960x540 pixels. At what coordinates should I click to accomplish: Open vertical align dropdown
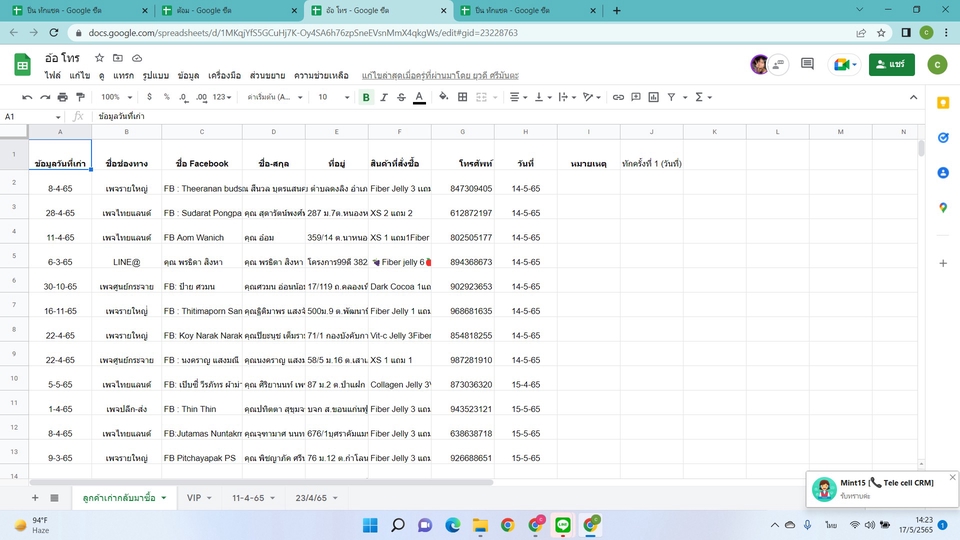(x=543, y=97)
